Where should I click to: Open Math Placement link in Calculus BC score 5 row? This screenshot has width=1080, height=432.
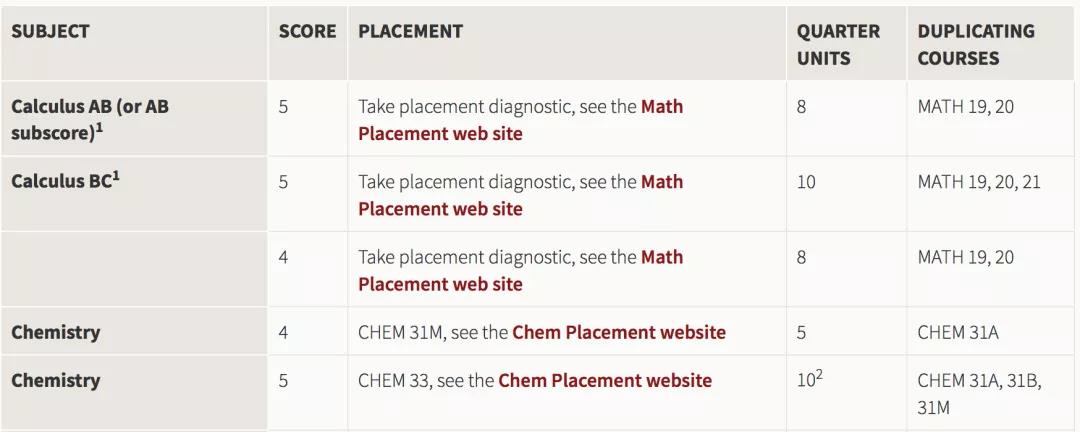440,209
